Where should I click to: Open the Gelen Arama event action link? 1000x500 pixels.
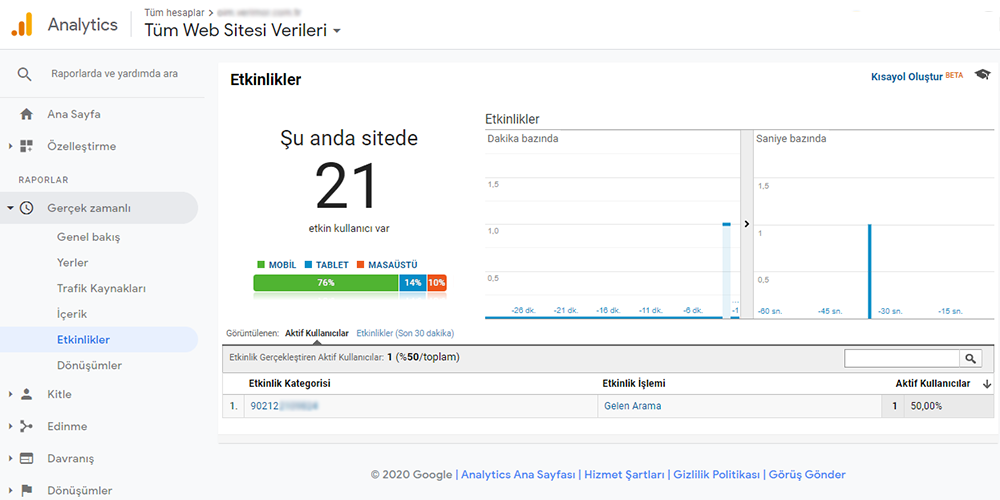[632, 406]
